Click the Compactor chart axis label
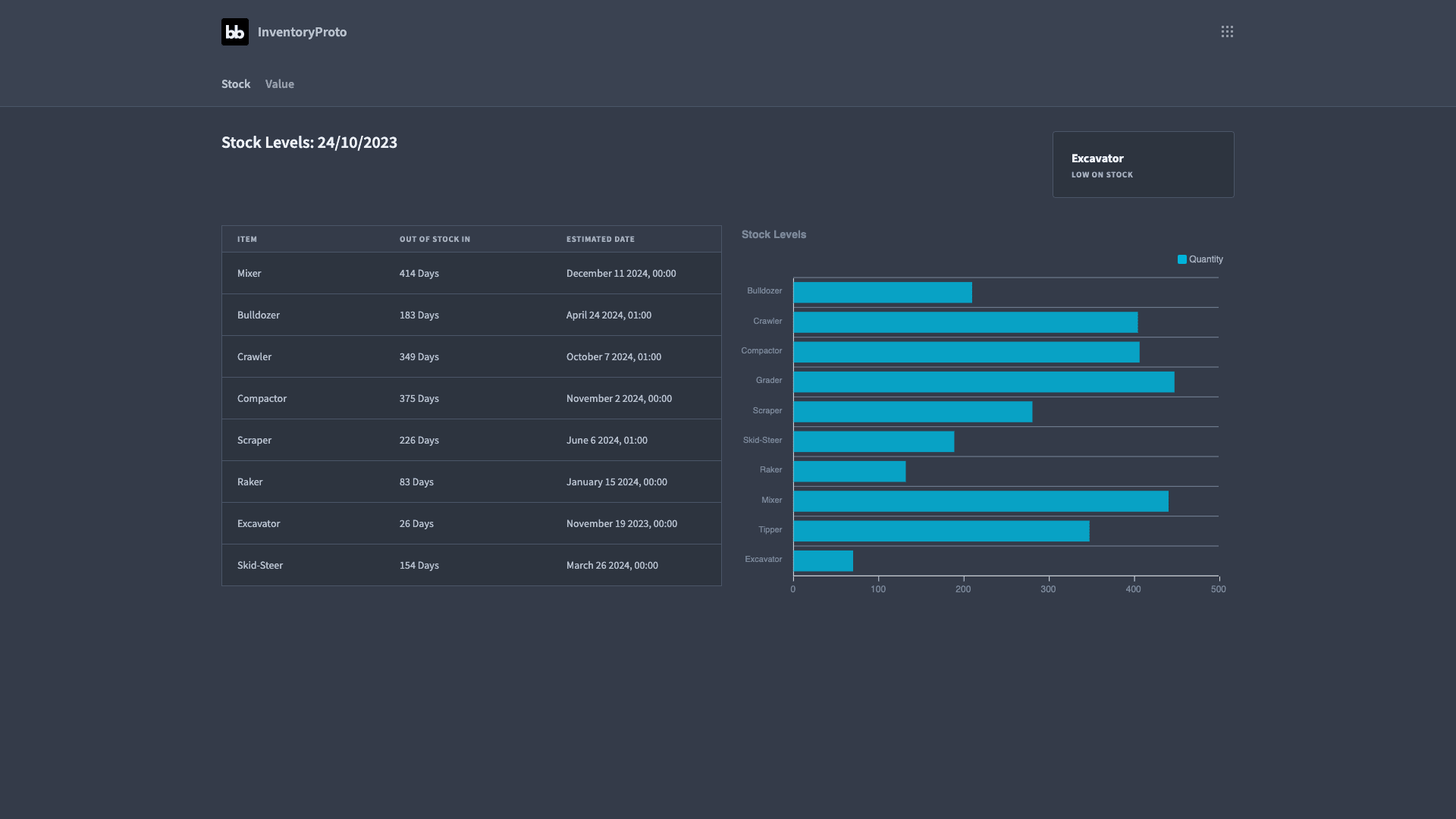Viewport: 1456px width, 819px height. (x=761, y=351)
